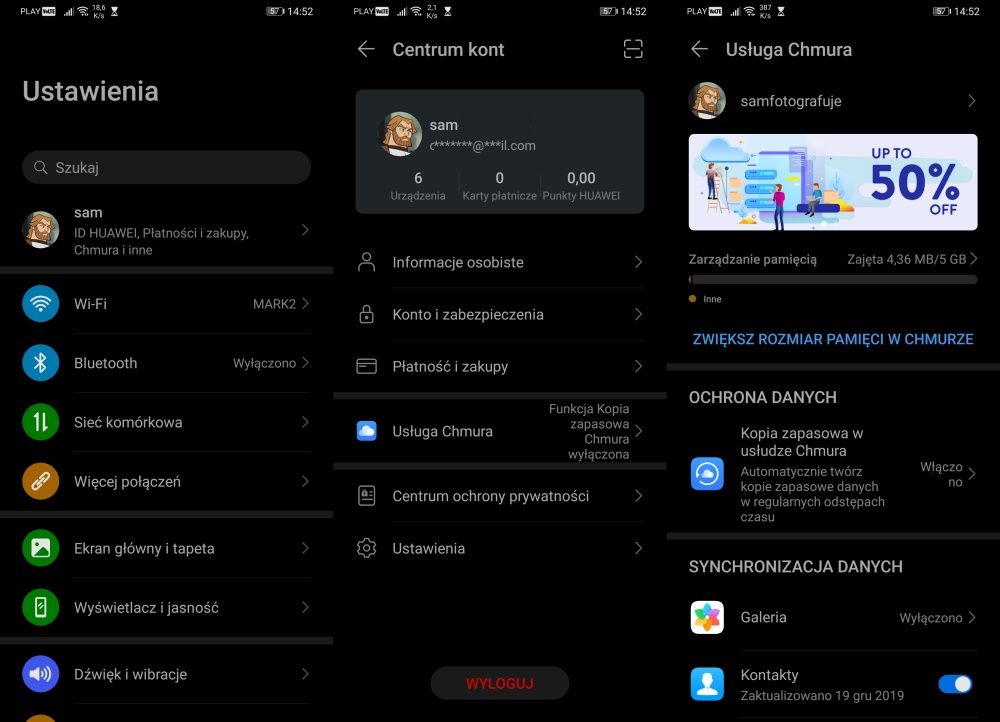Open Dźwięk i wibracje entry

point(166,674)
